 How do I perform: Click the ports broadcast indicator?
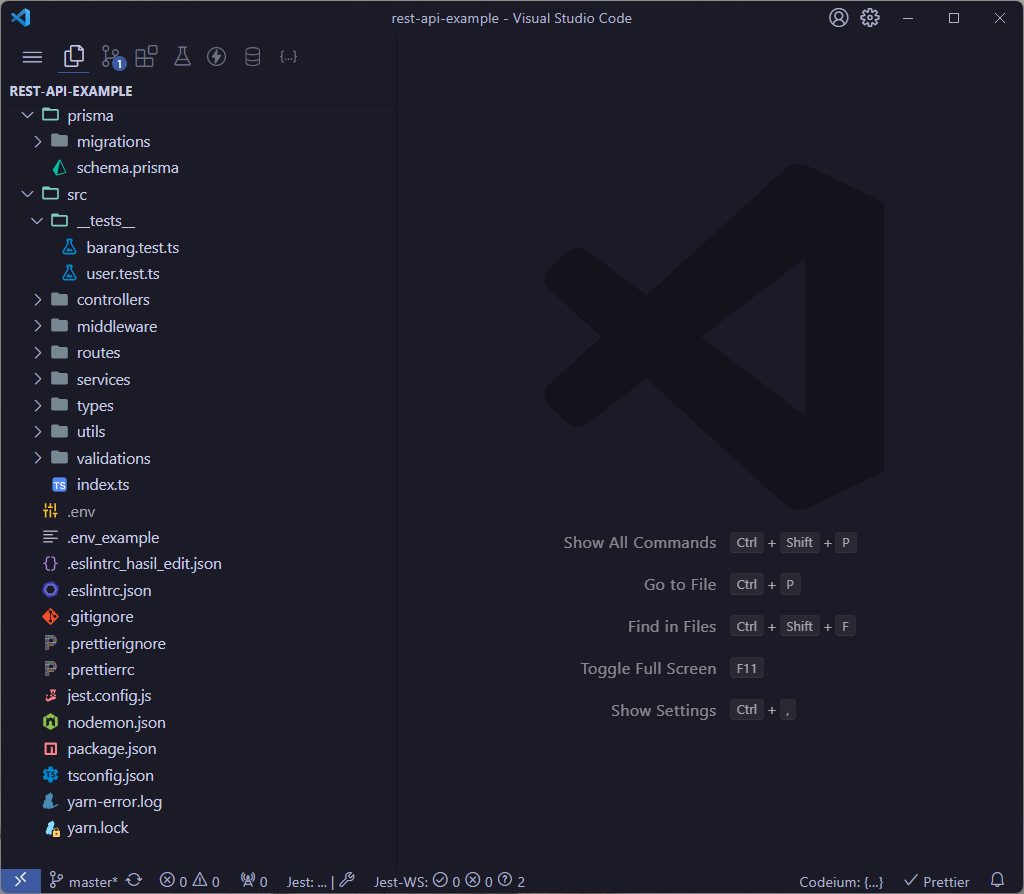point(254,882)
